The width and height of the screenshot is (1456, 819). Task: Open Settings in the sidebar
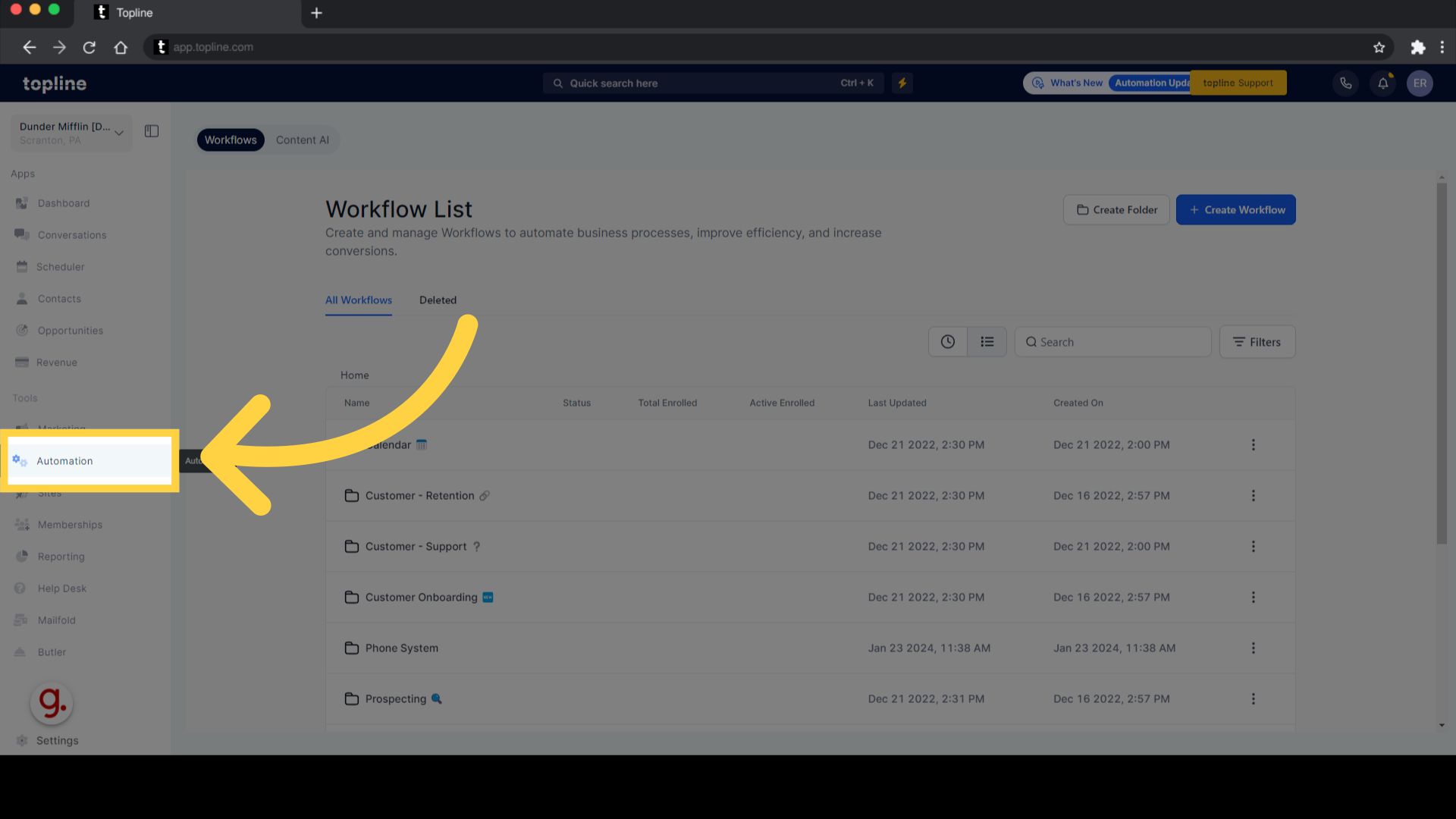coord(57,741)
